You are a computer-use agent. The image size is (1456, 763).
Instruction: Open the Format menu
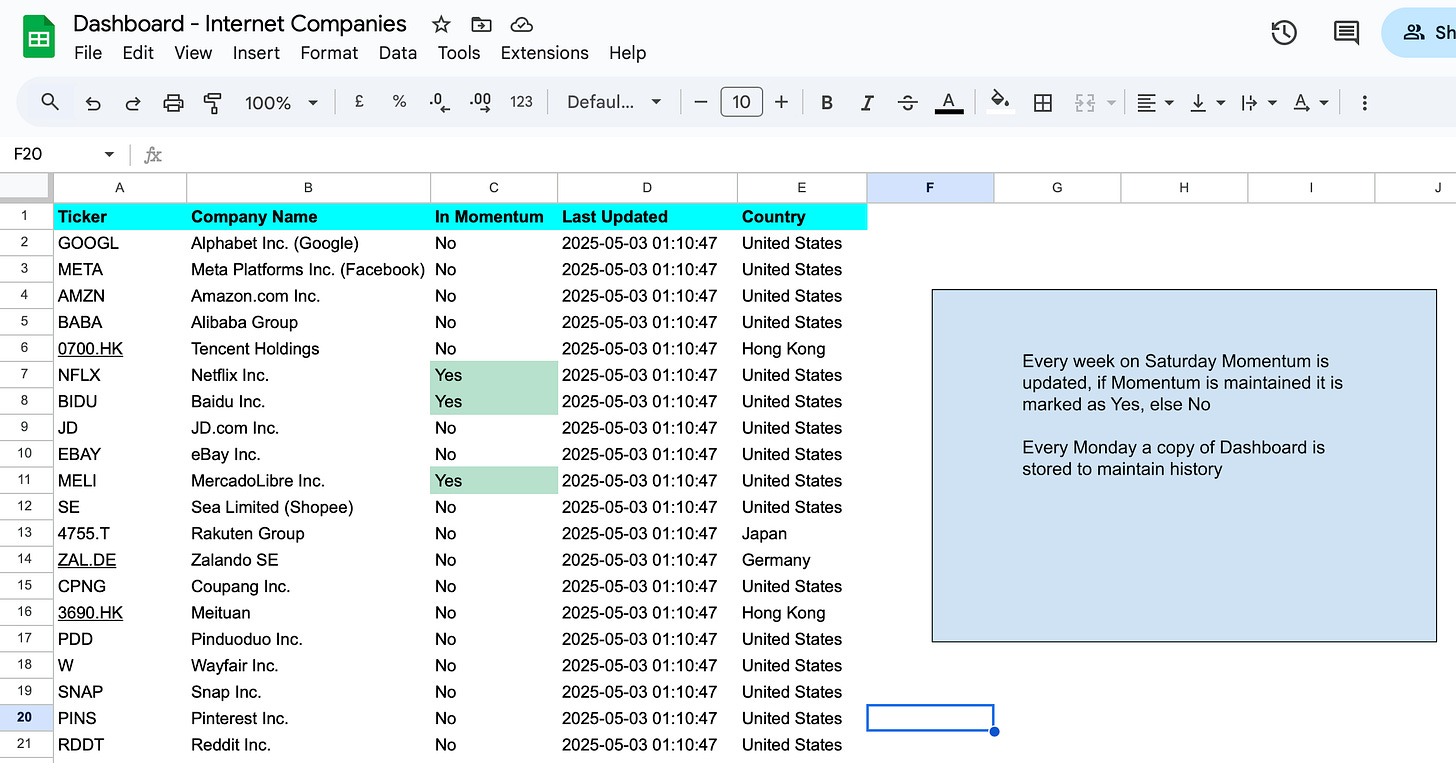[329, 53]
